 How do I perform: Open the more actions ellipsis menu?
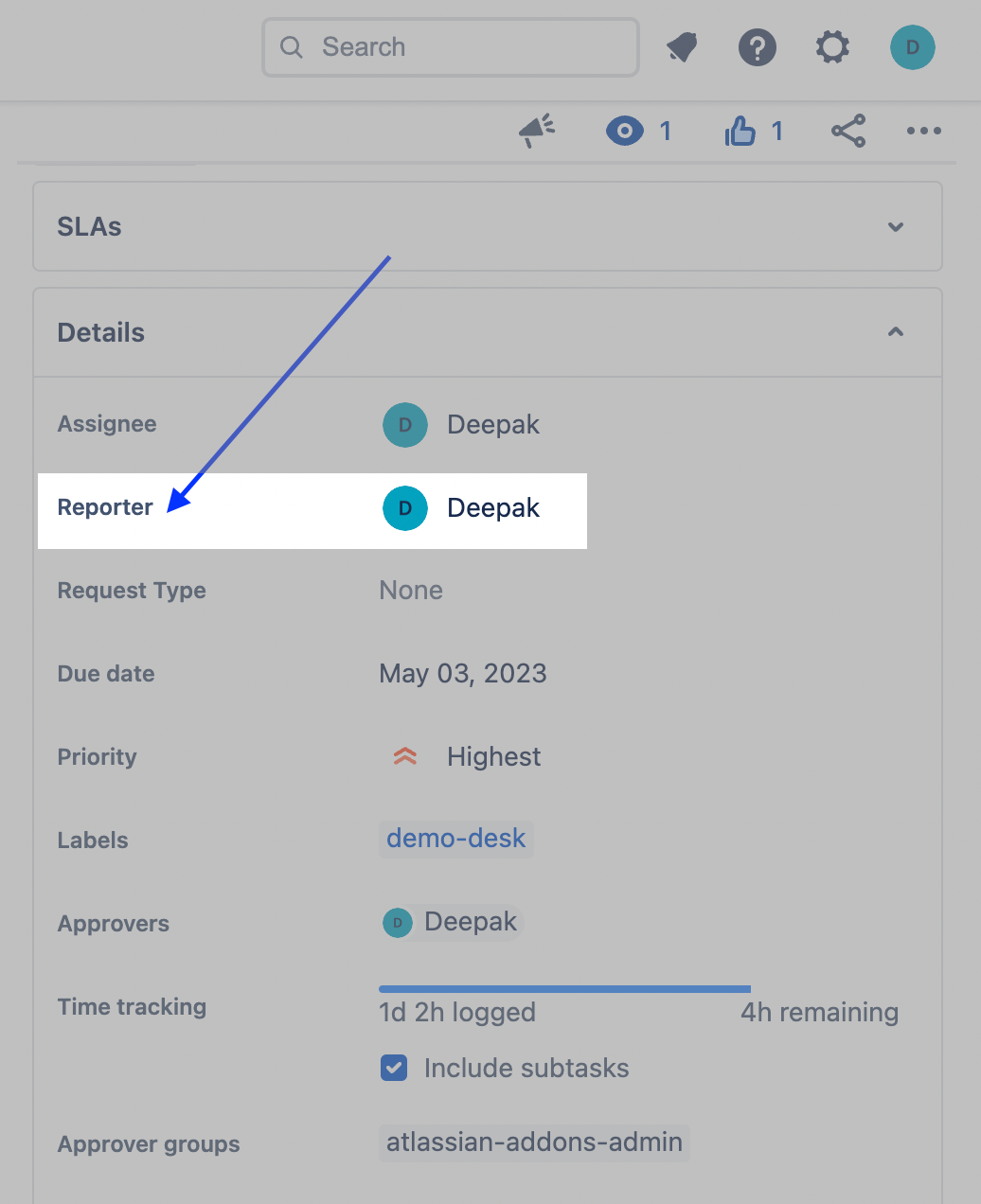[x=923, y=131]
